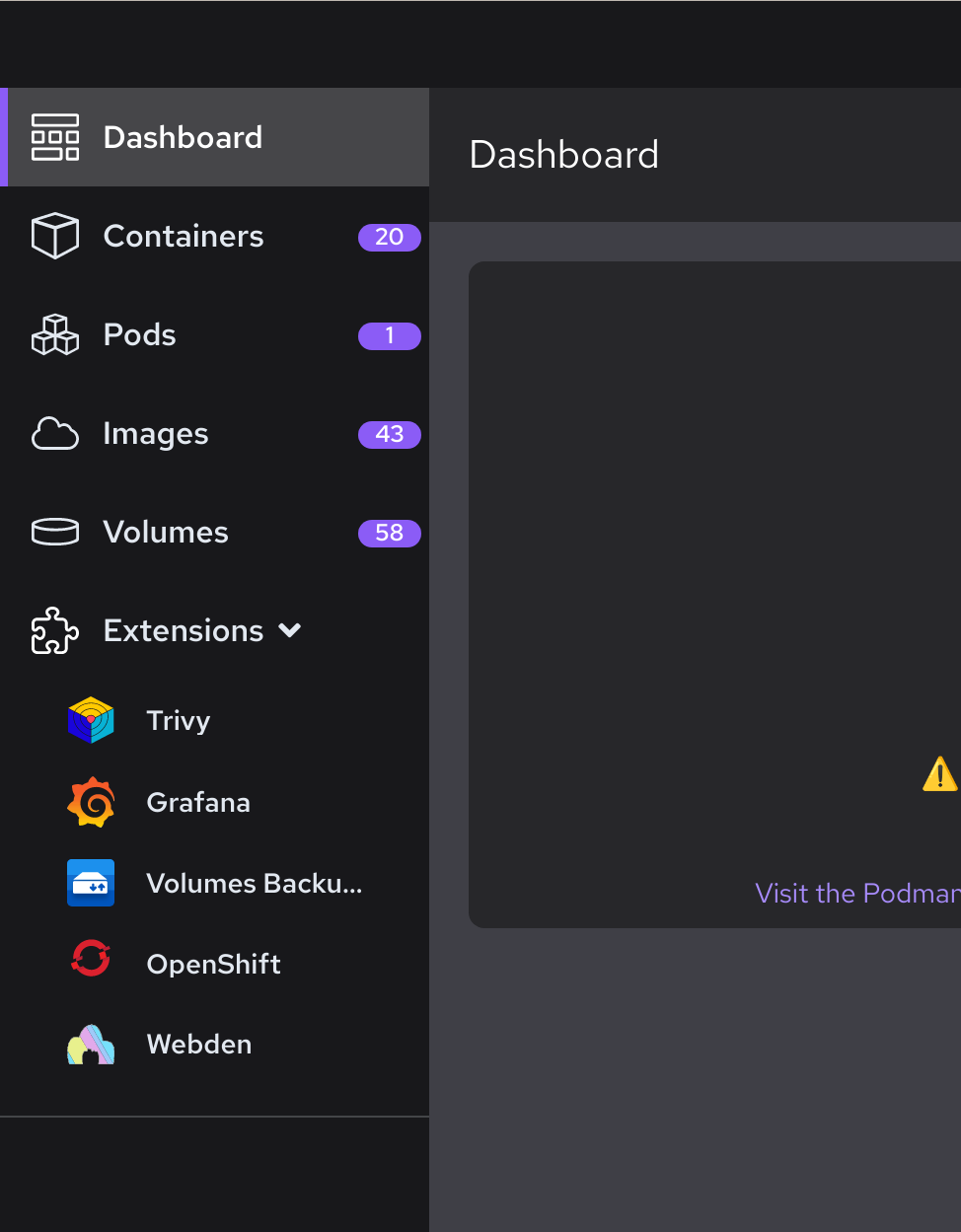Click the Extensions puzzle piece icon

pyautogui.click(x=54, y=630)
